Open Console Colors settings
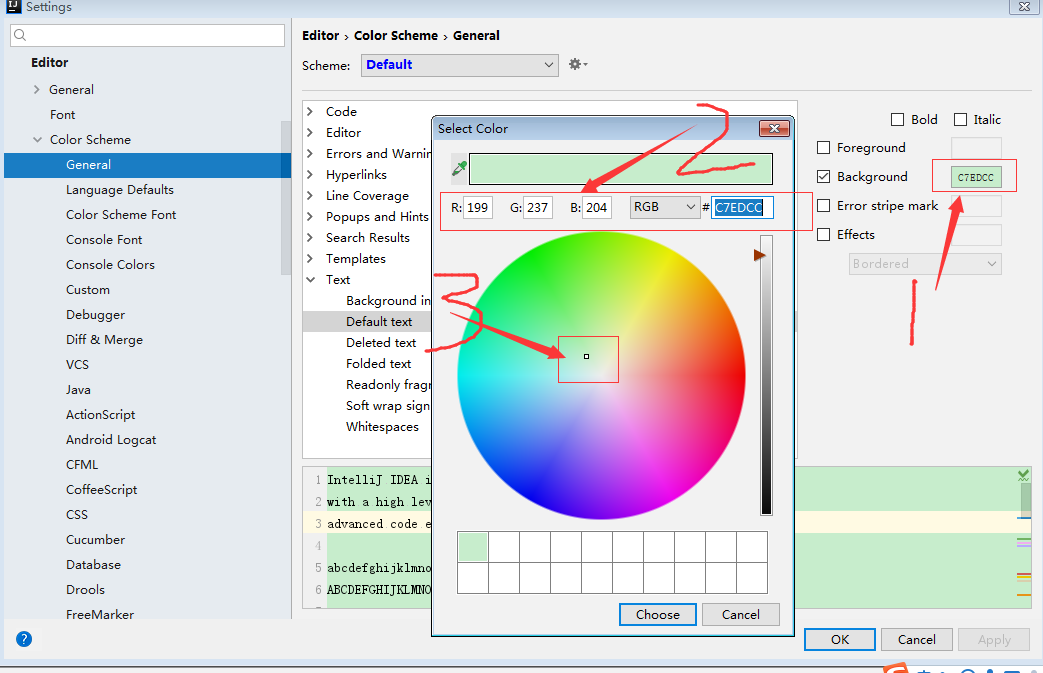This screenshot has height=673, width=1043. coord(110,265)
